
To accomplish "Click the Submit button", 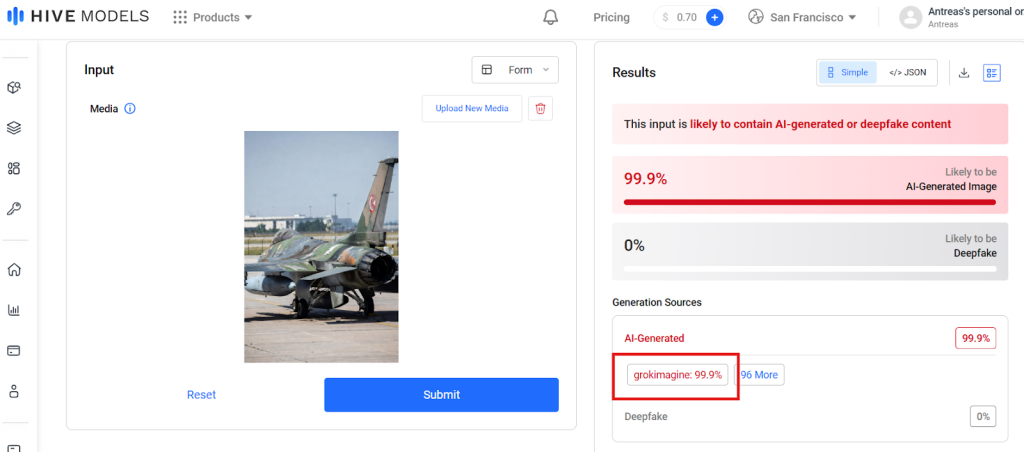I will pos(441,394).
